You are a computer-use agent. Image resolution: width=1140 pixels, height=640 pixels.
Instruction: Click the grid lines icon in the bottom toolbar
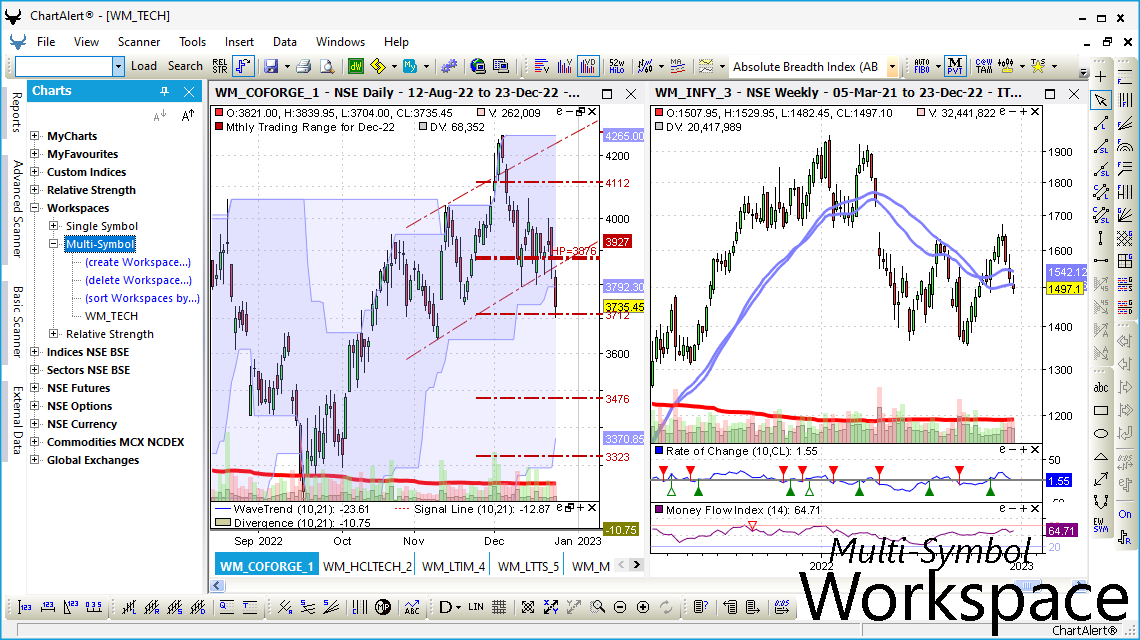pyautogui.click(x=499, y=607)
